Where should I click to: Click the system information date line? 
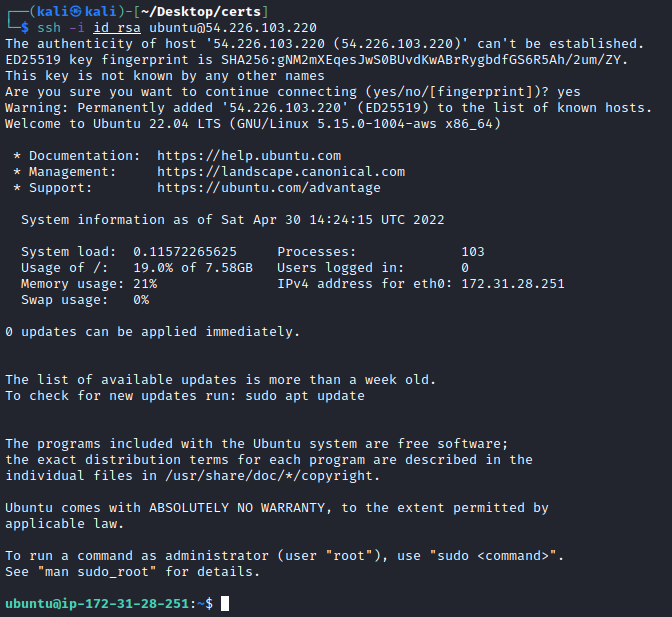233,220
